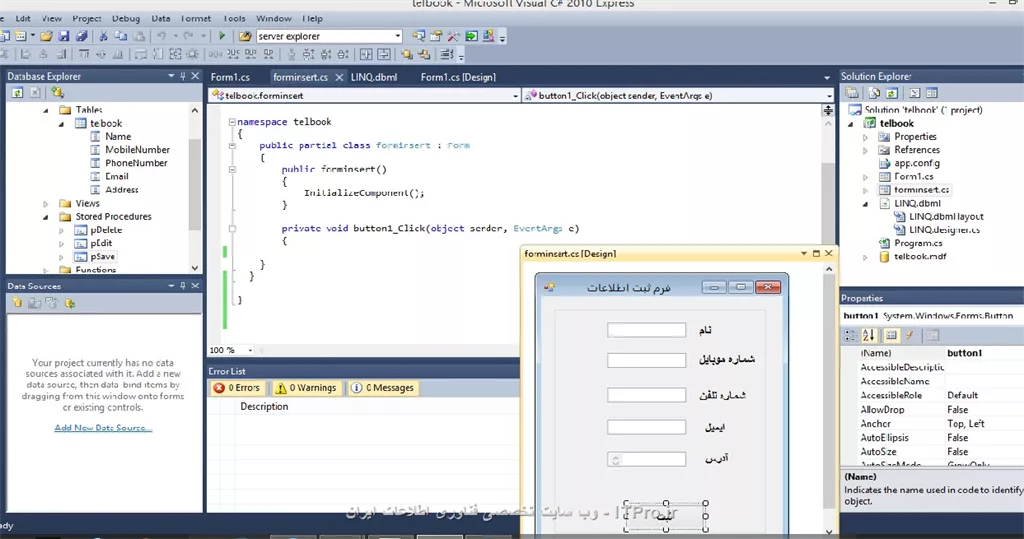
Task: Add New Data Source icon in Data Sources toolbar
Action: pos(18,303)
